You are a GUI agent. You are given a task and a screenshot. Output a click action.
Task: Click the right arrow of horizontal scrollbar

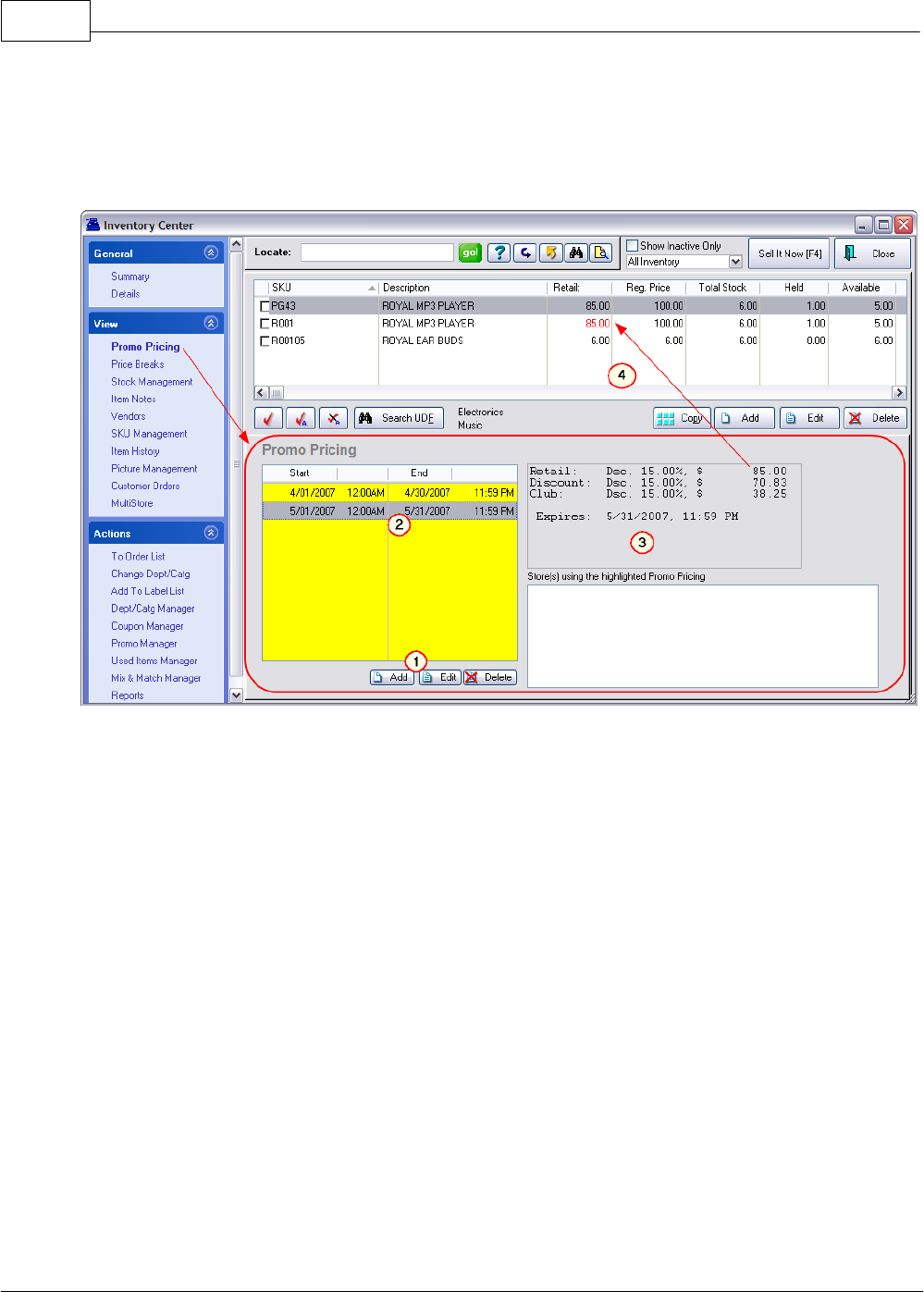click(898, 392)
